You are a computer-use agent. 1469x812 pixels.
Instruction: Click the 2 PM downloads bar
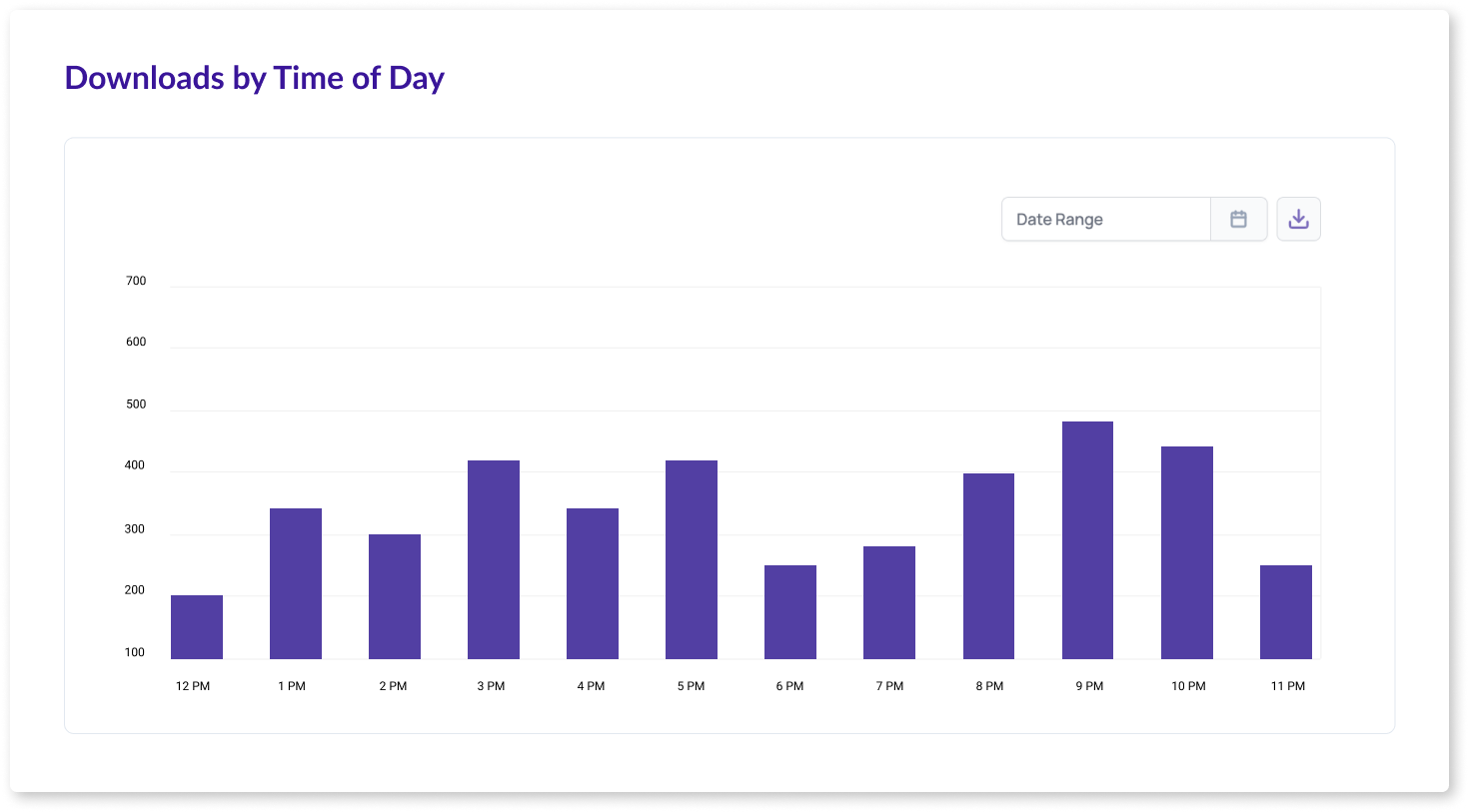[x=395, y=597]
